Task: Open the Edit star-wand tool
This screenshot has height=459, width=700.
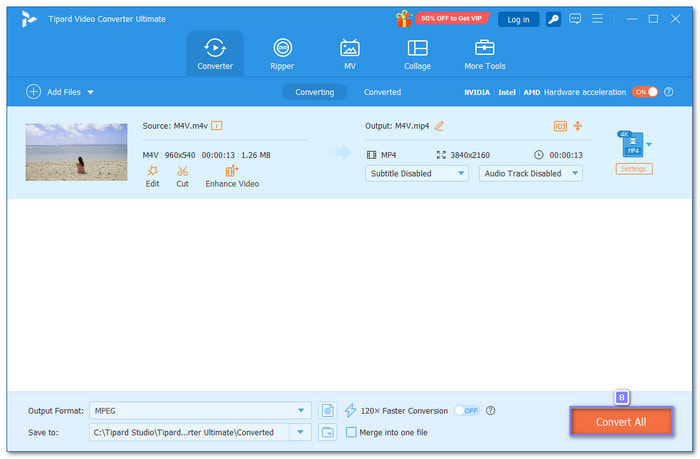Action: (152, 177)
